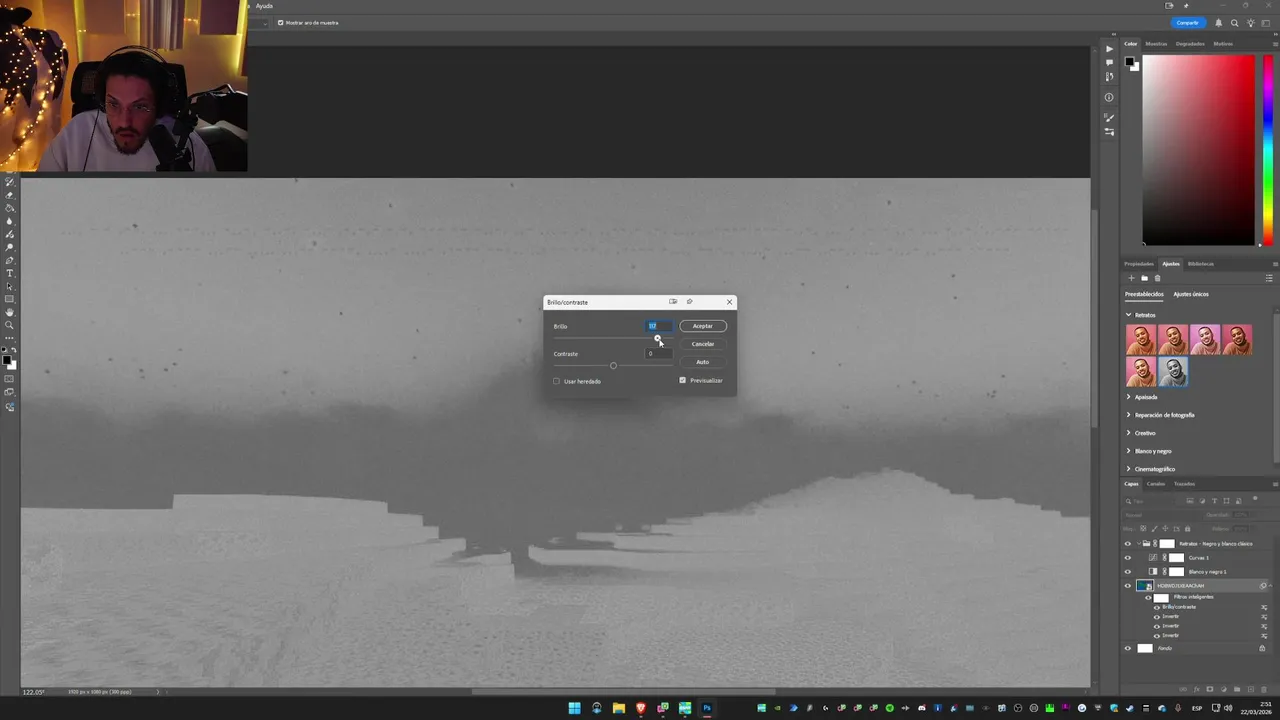
Task: Click Aceptar in Brillo/contraste dialog
Action: pyautogui.click(x=703, y=326)
